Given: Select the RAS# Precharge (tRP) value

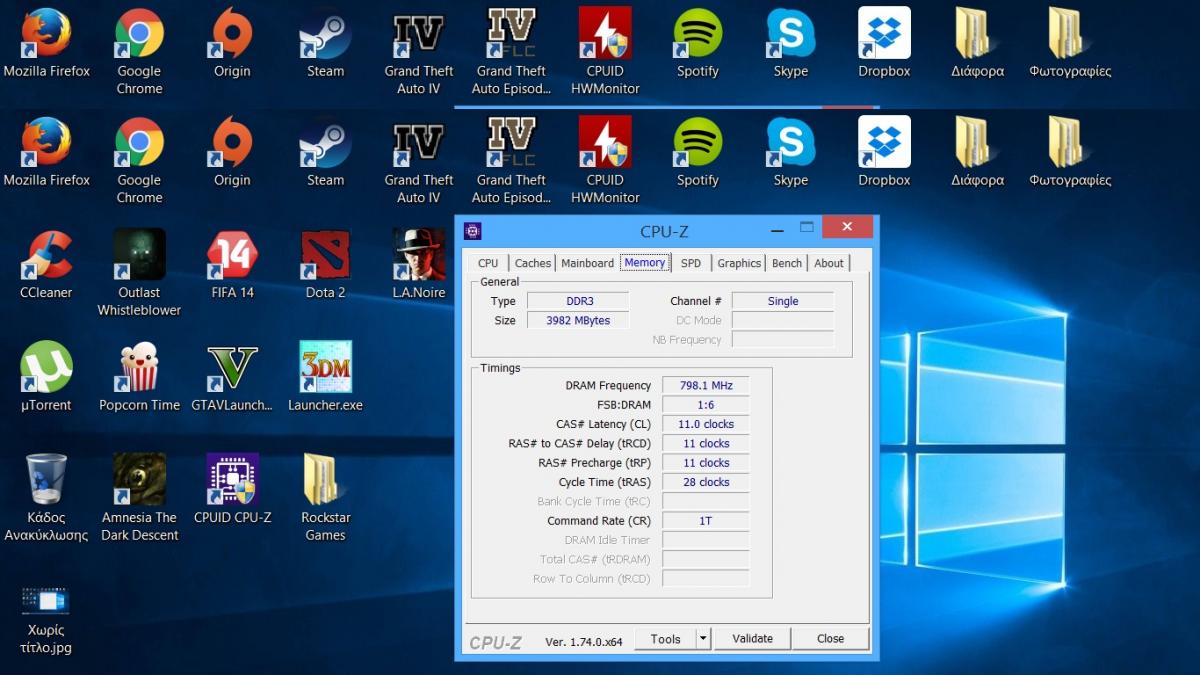Looking at the screenshot, I should point(705,463).
